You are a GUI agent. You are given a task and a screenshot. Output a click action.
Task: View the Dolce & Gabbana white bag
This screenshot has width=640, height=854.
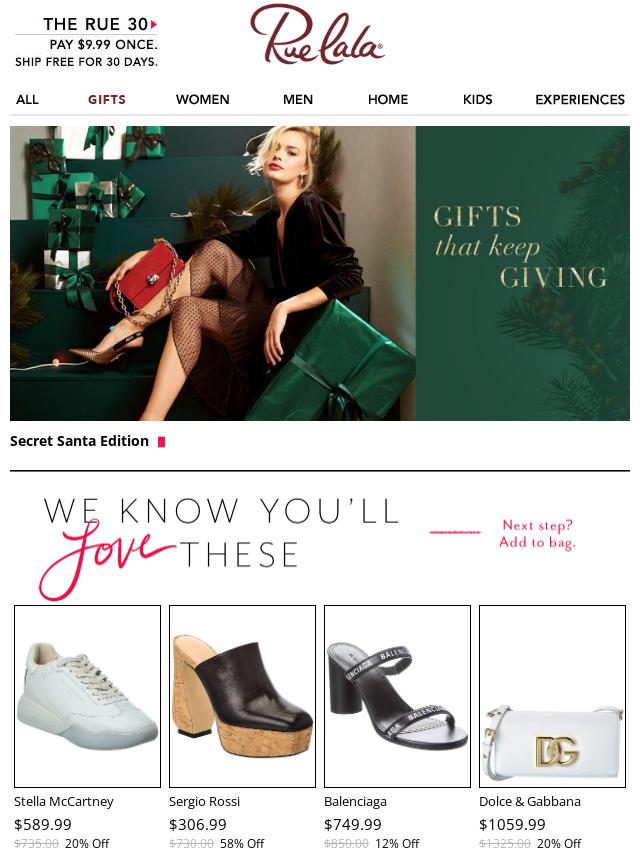tap(552, 696)
